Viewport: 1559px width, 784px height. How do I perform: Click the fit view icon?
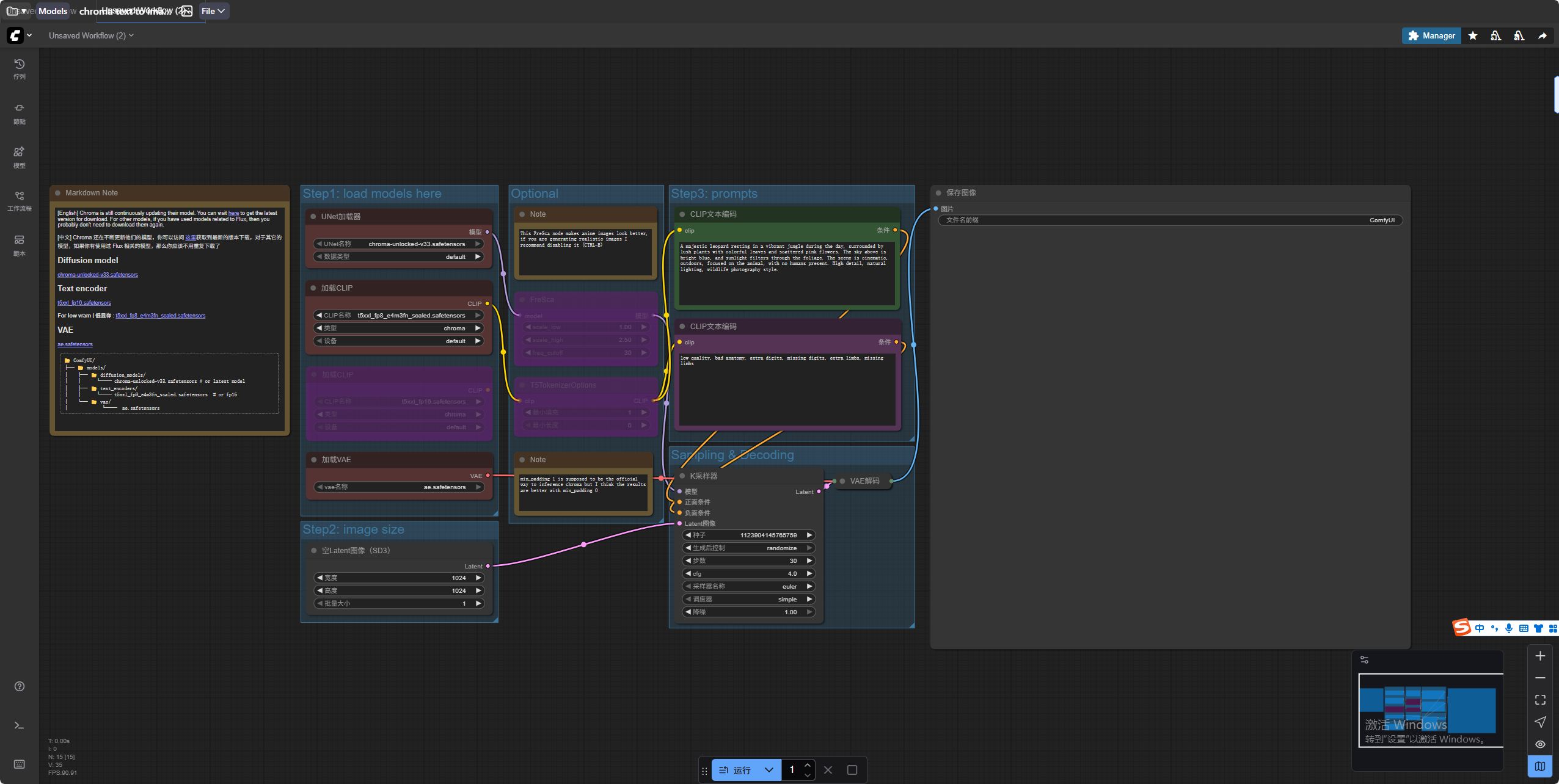[1540, 700]
